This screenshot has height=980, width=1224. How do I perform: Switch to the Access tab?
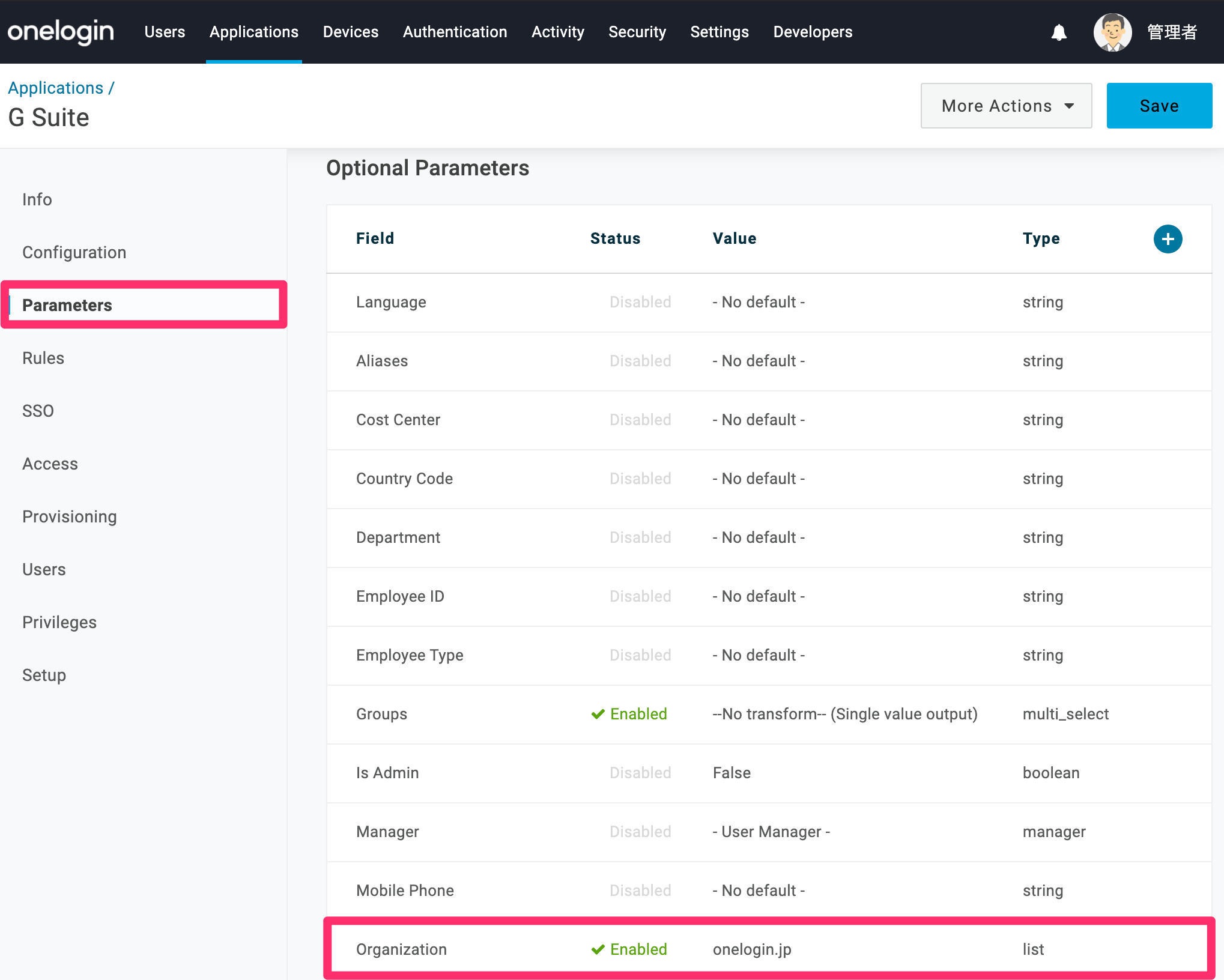pyautogui.click(x=50, y=464)
